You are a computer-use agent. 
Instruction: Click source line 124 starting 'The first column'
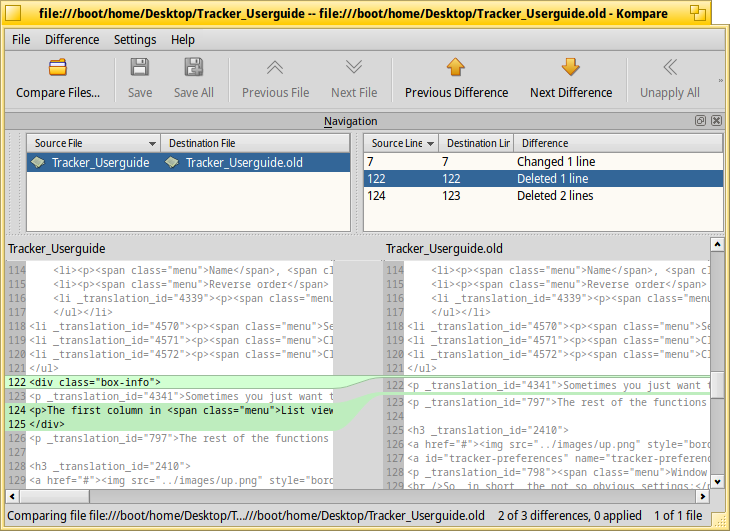tap(169, 410)
